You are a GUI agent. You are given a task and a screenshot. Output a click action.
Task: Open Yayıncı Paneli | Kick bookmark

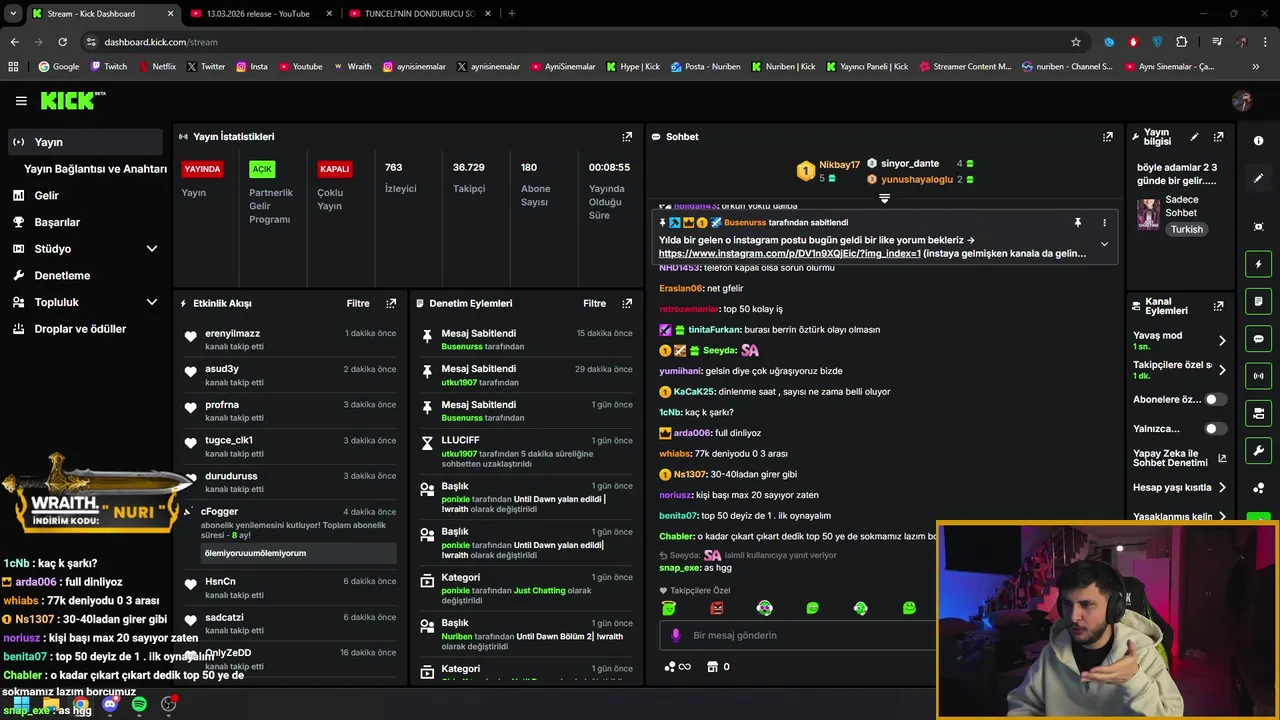coord(867,67)
